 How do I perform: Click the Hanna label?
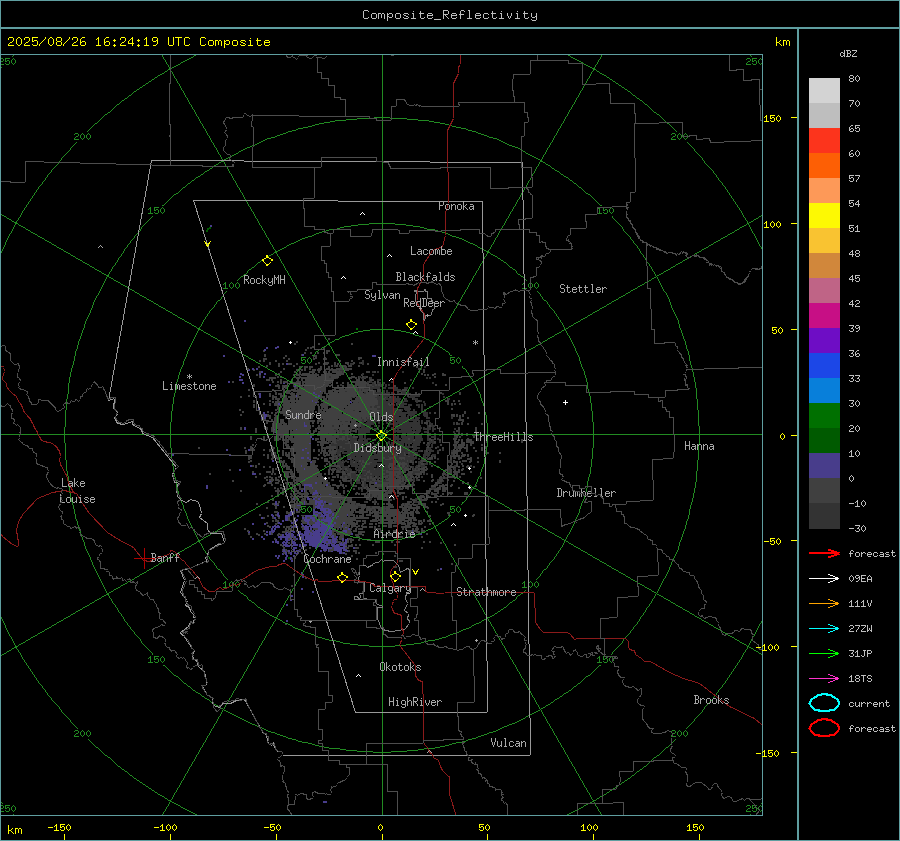coord(699,446)
